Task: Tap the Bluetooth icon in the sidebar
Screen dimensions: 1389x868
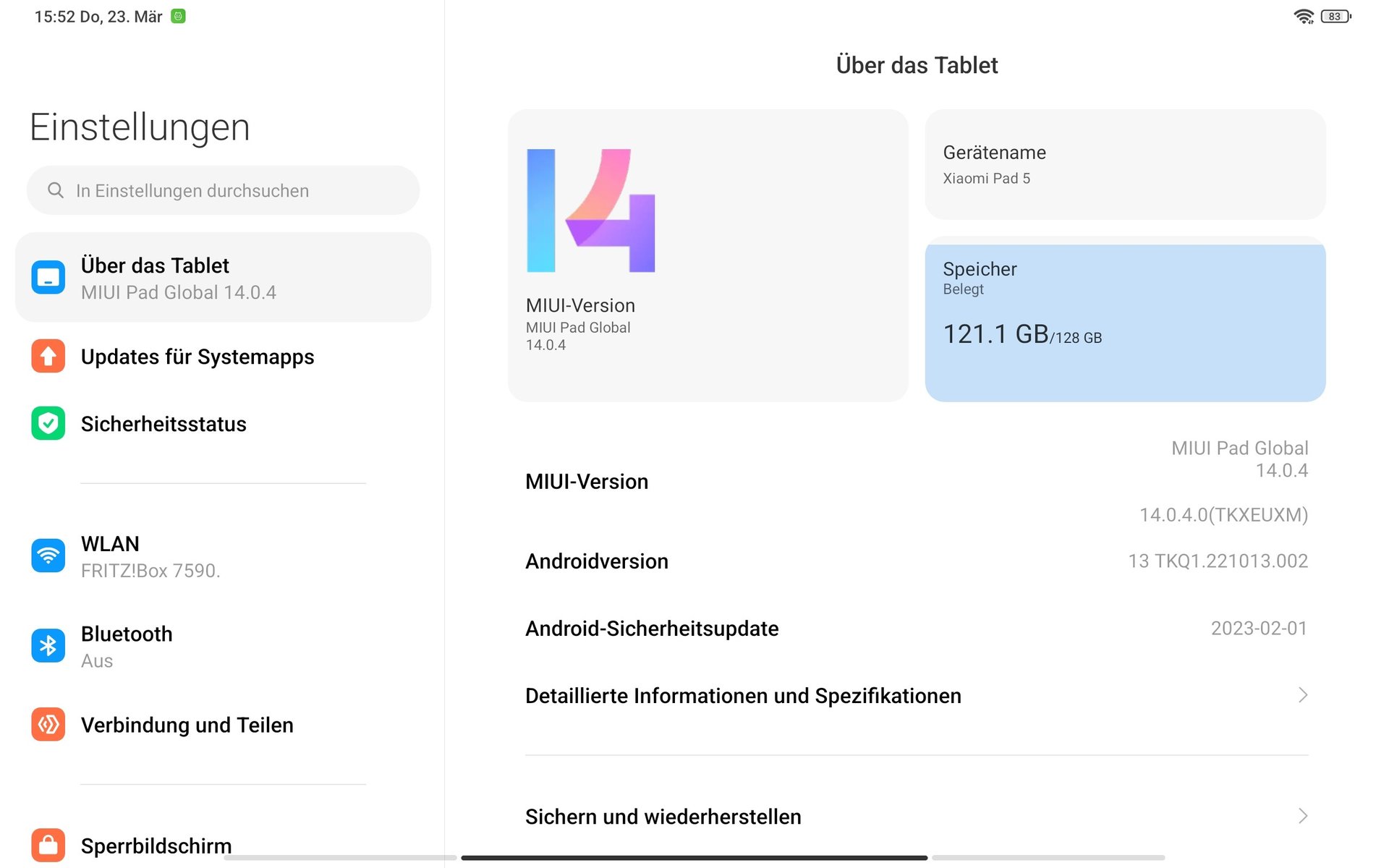Action: [48, 645]
